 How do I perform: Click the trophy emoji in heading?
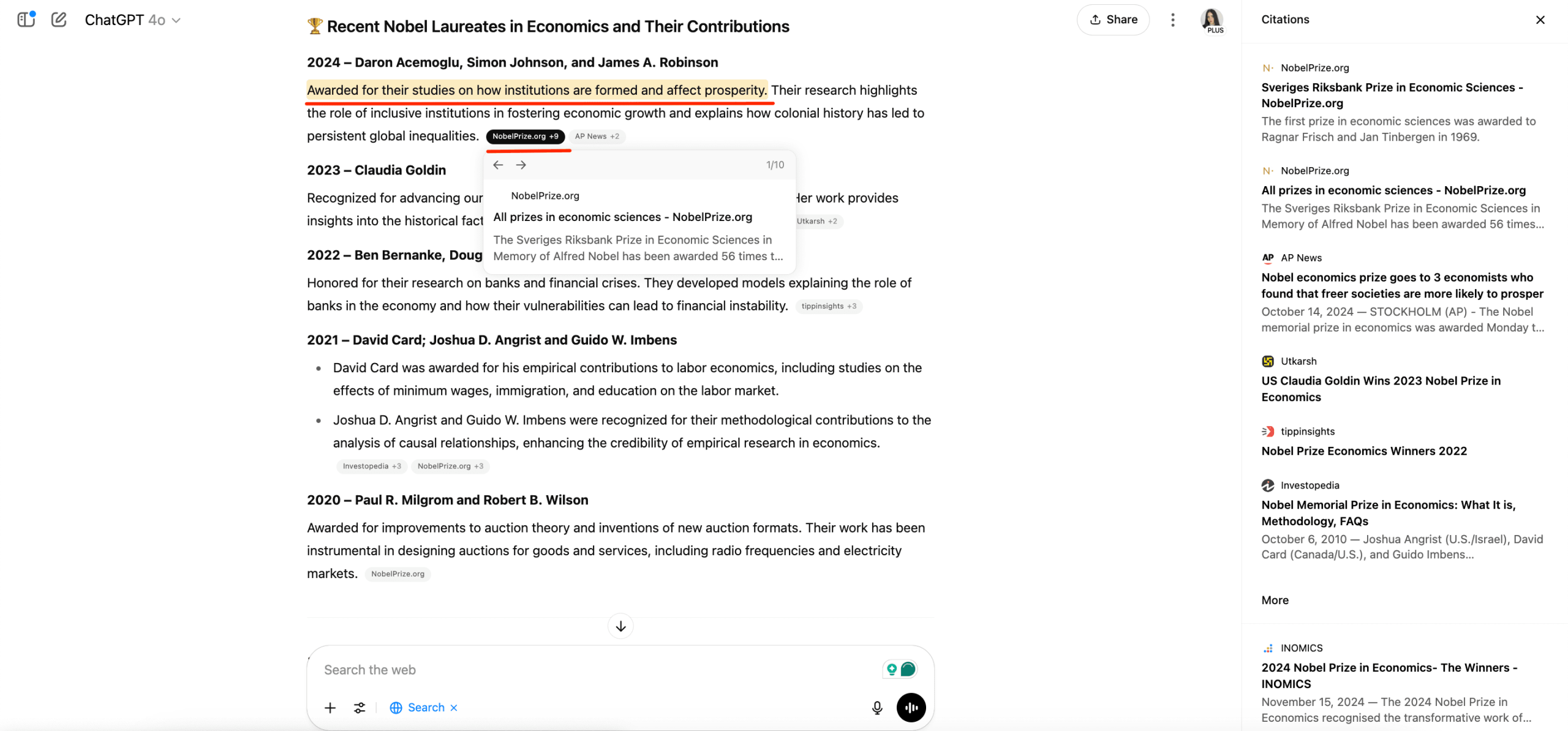pyautogui.click(x=315, y=26)
